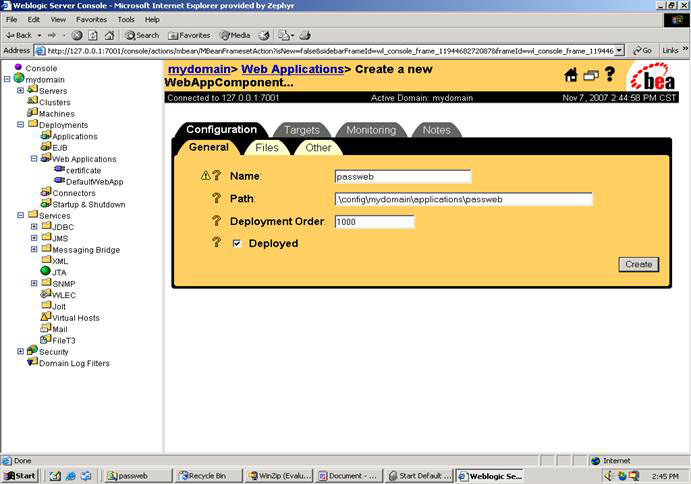Screen dimensions: 691x484
Task: Select Clusters node in tree
Action: click(55, 102)
